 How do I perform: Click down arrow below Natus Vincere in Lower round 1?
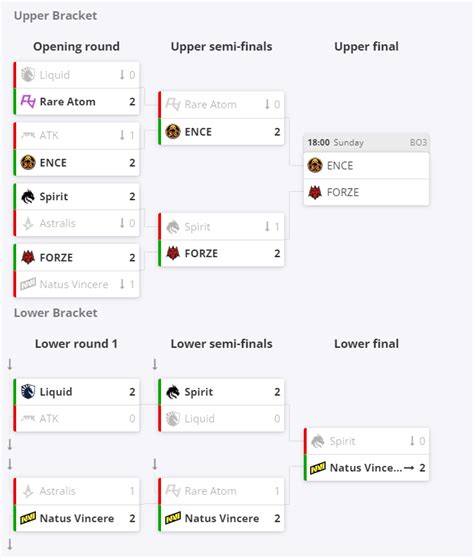10,544
